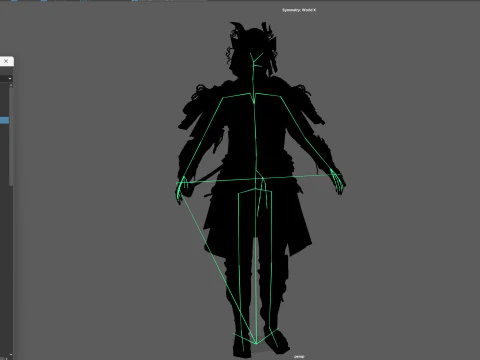Click the left panel vertical scrollbar

point(11,136)
